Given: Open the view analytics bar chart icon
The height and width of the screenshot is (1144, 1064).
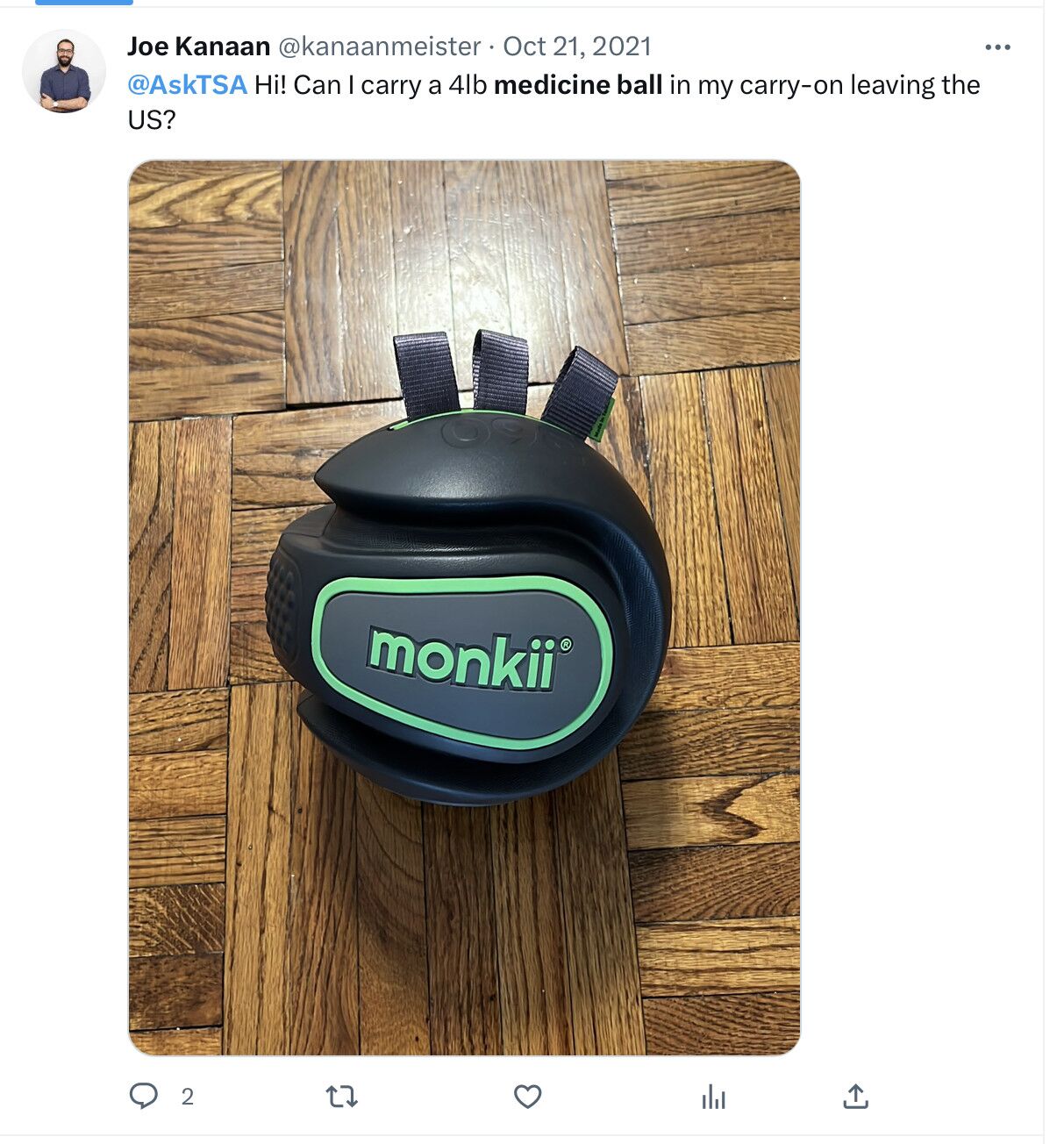Looking at the screenshot, I should point(713,1097).
